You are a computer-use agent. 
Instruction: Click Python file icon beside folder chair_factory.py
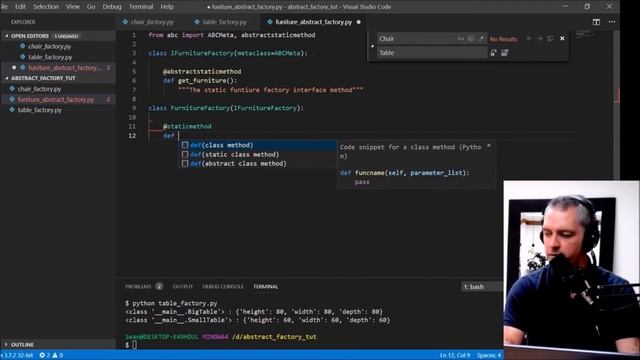(x=12, y=88)
